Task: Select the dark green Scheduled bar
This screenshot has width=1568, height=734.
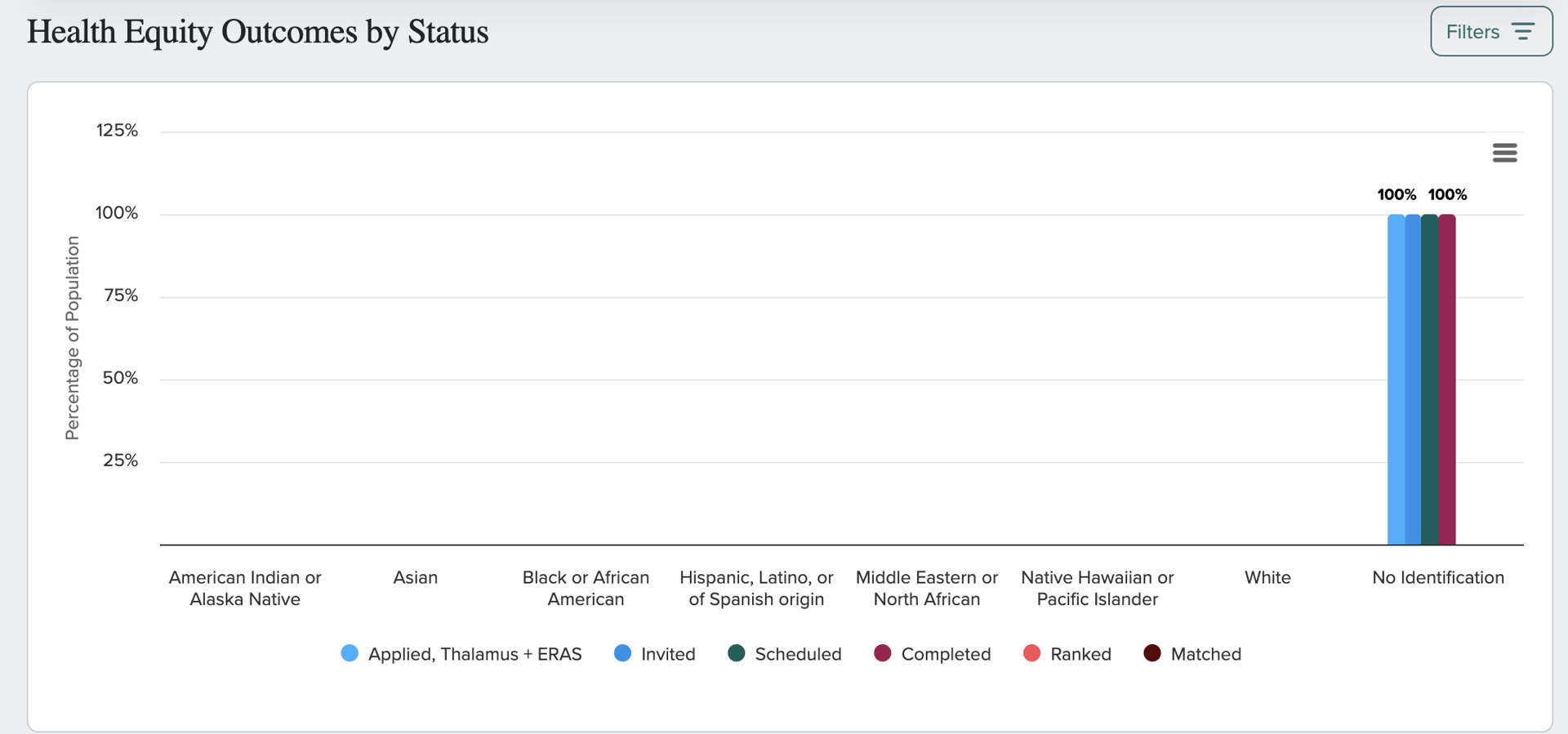Action: tap(1430, 380)
